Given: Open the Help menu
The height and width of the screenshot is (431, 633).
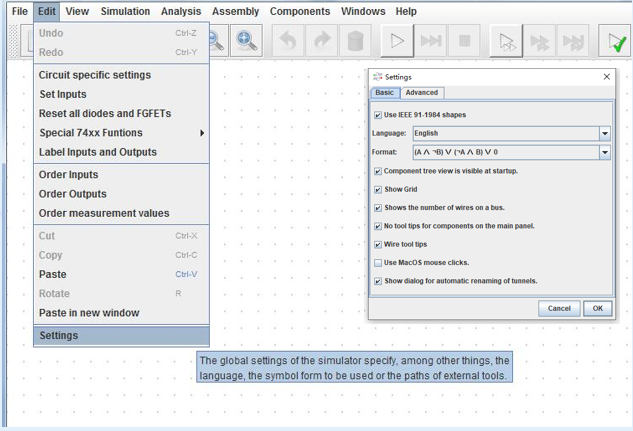Looking at the screenshot, I should coord(406,11).
